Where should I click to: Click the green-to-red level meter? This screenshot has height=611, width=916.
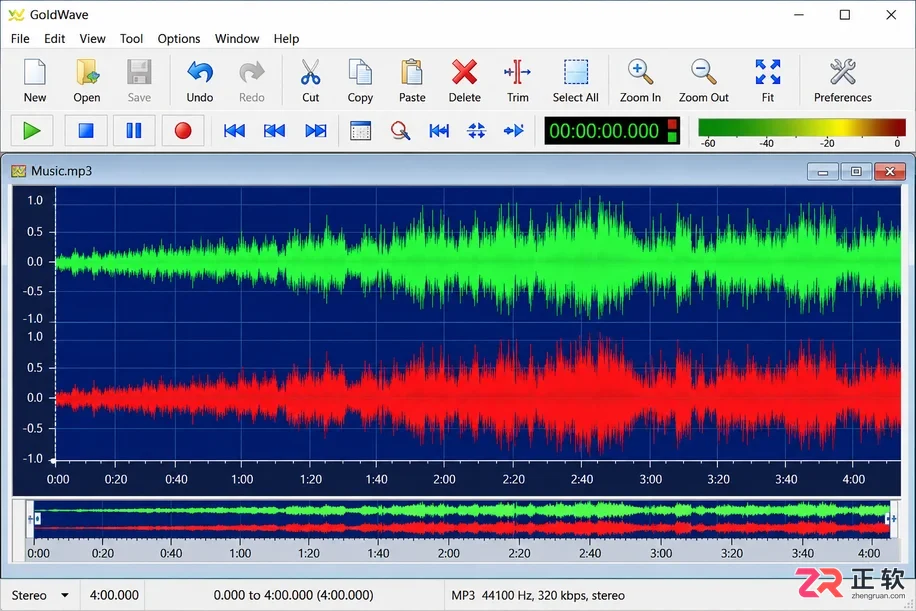(802, 129)
